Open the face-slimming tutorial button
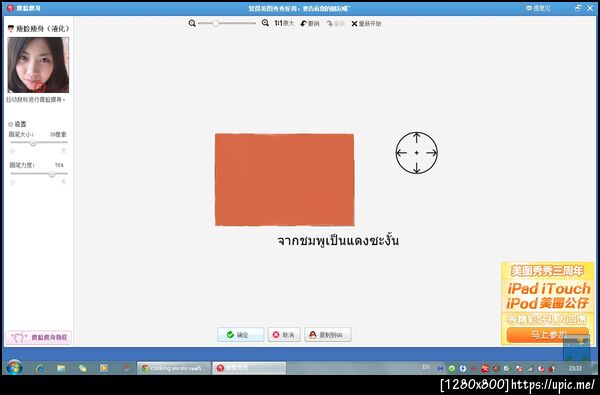Viewport: 600px width, 395px height. pos(38,337)
